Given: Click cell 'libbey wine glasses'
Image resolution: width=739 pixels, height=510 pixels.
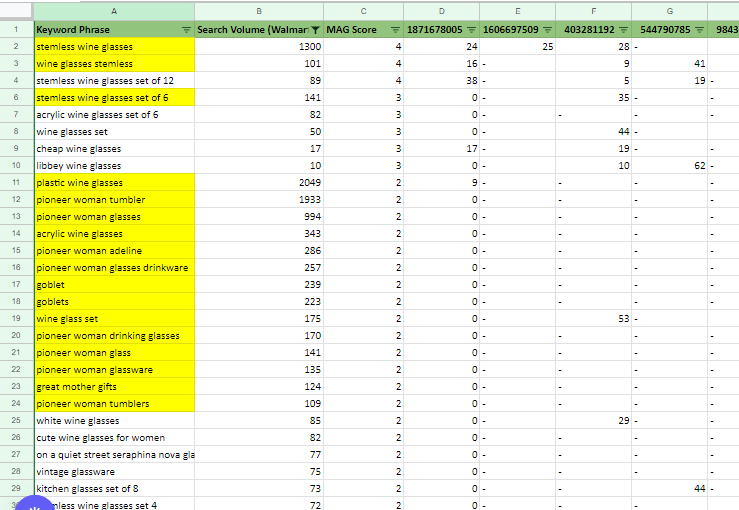Looking at the screenshot, I should (x=114, y=165).
